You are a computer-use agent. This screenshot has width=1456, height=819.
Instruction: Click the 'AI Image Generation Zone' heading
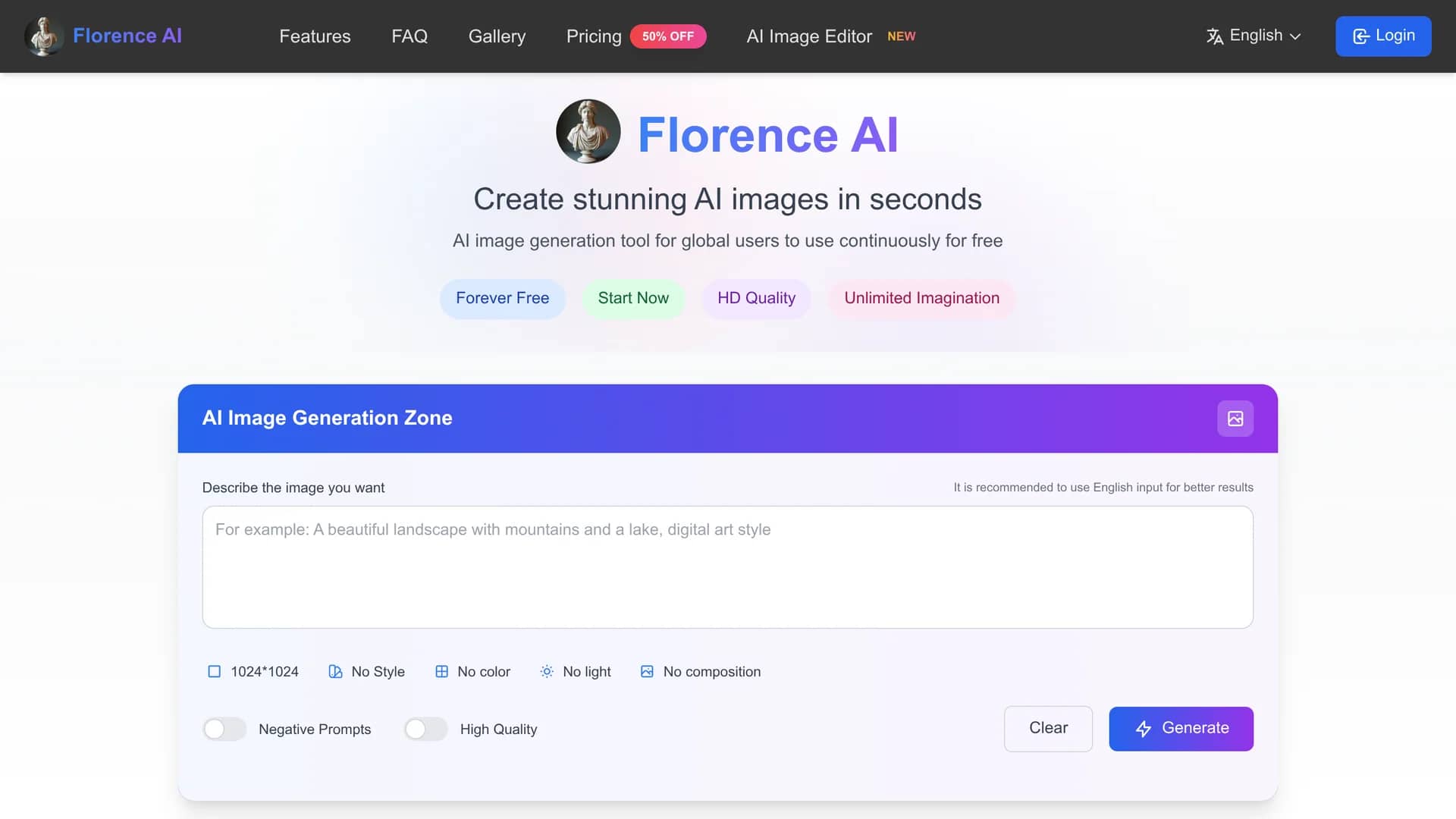(x=327, y=418)
